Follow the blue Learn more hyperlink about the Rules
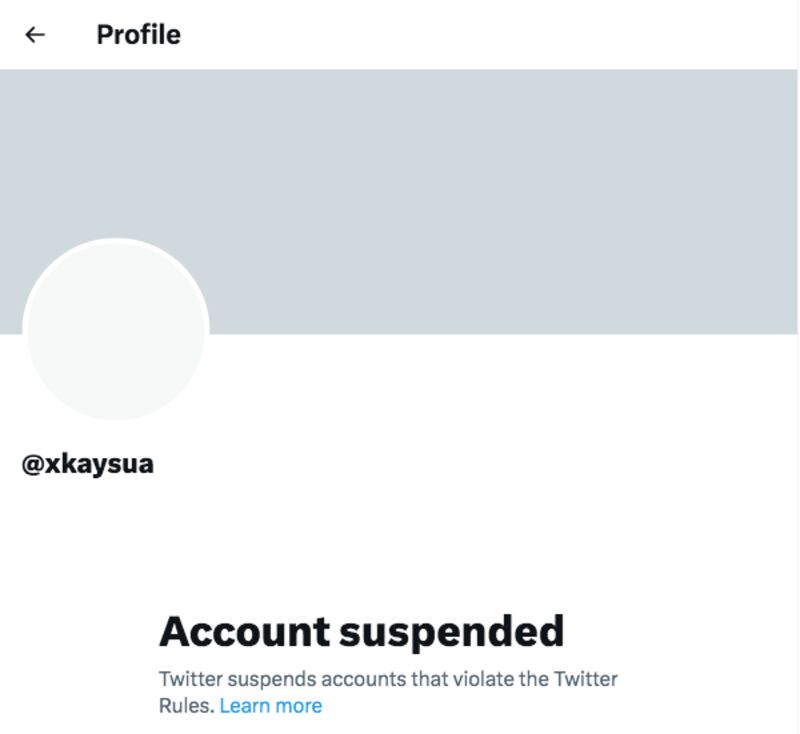 point(270,706)
